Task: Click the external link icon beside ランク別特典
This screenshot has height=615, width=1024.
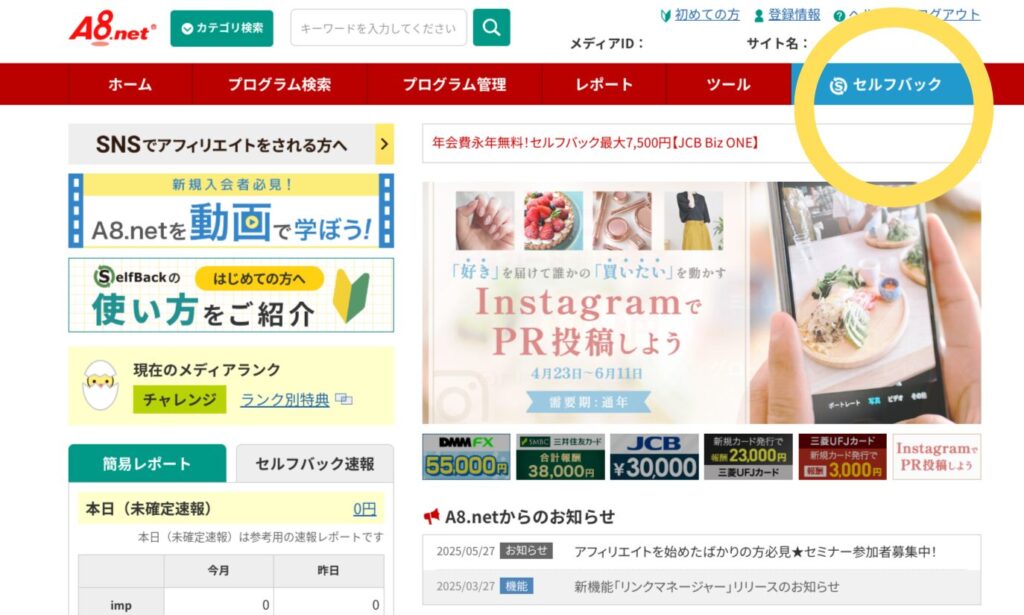Action: [344, 399]
